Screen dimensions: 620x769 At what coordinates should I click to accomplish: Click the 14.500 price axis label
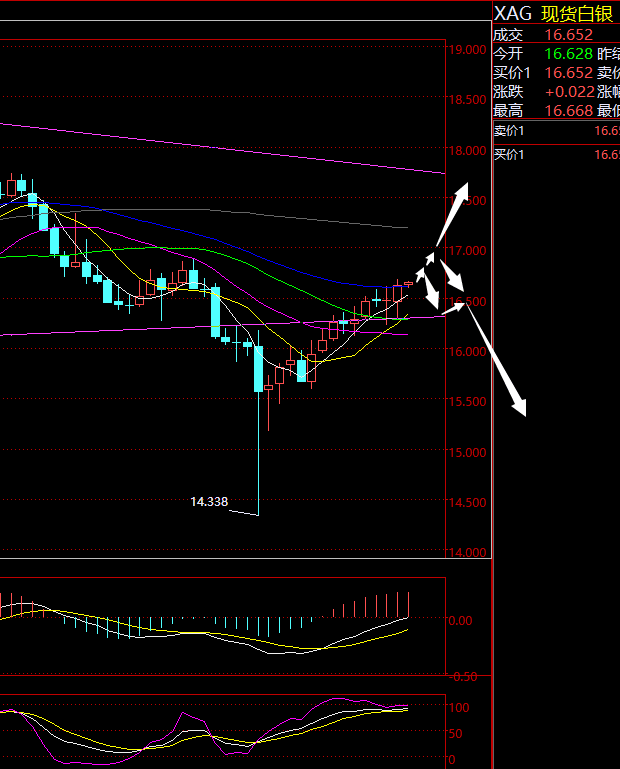coord(467,502)
